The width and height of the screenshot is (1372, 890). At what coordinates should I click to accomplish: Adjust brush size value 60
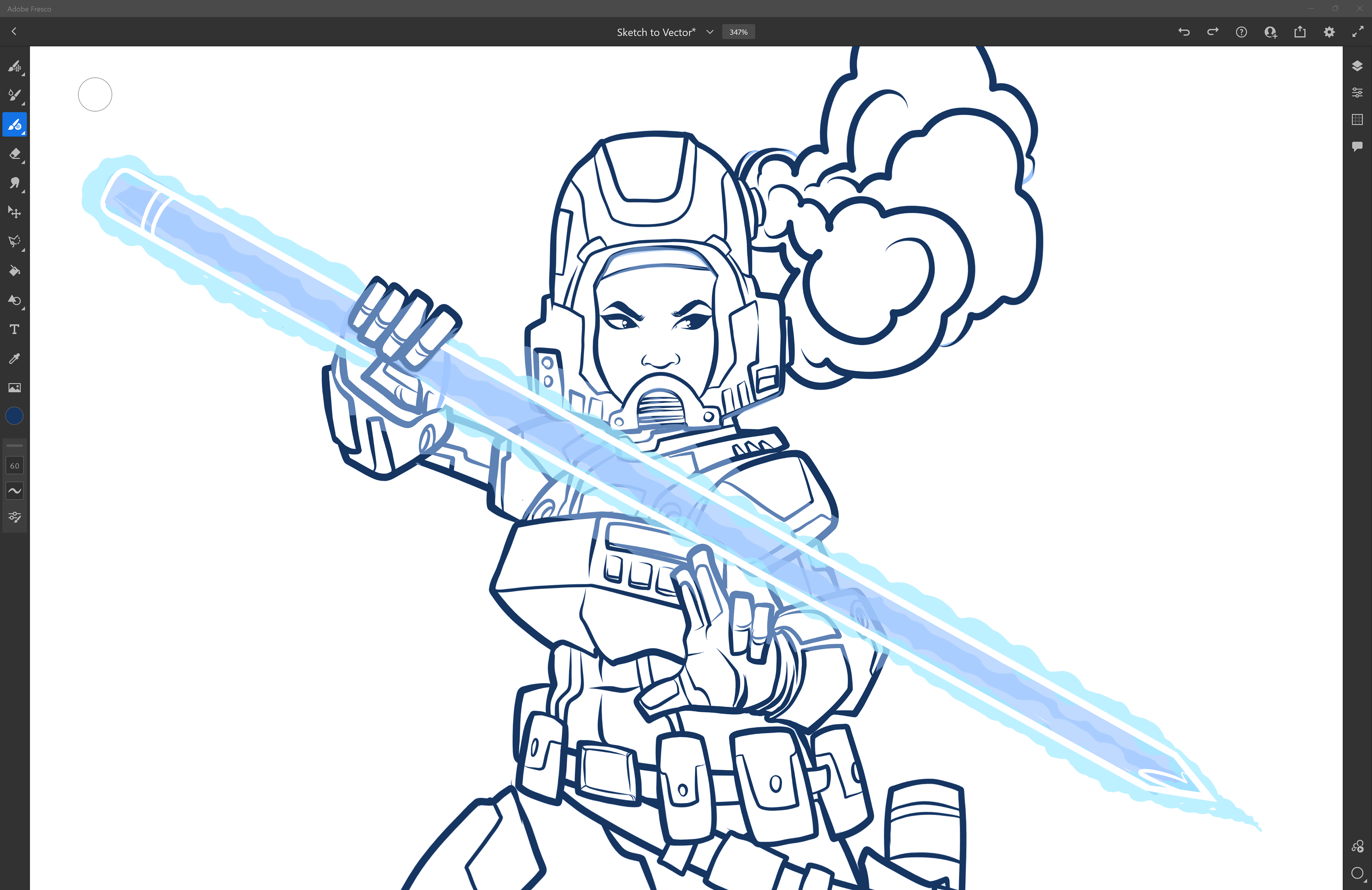[x=14, y=465]
